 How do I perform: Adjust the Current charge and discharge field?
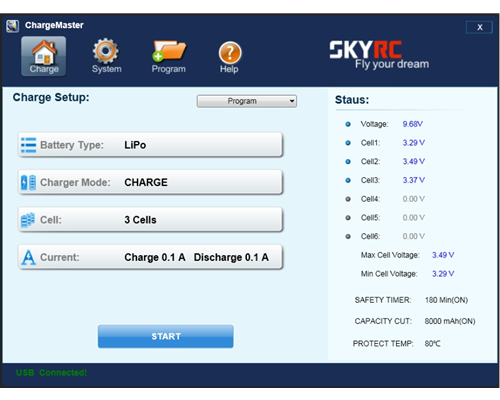(150, 257)
